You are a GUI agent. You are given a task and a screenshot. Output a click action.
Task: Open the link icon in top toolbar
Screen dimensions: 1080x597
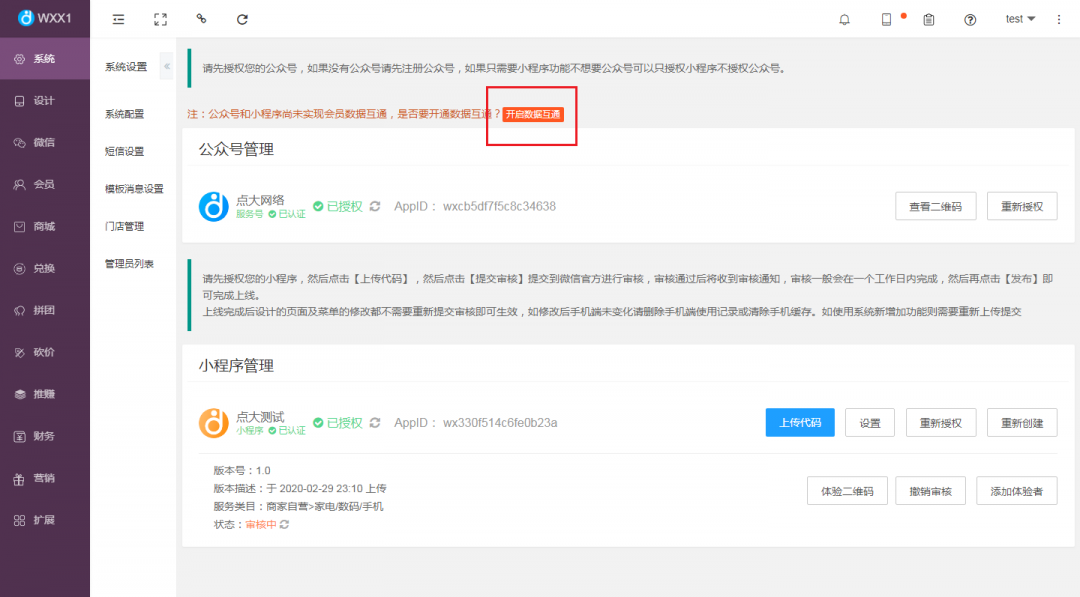201,19
